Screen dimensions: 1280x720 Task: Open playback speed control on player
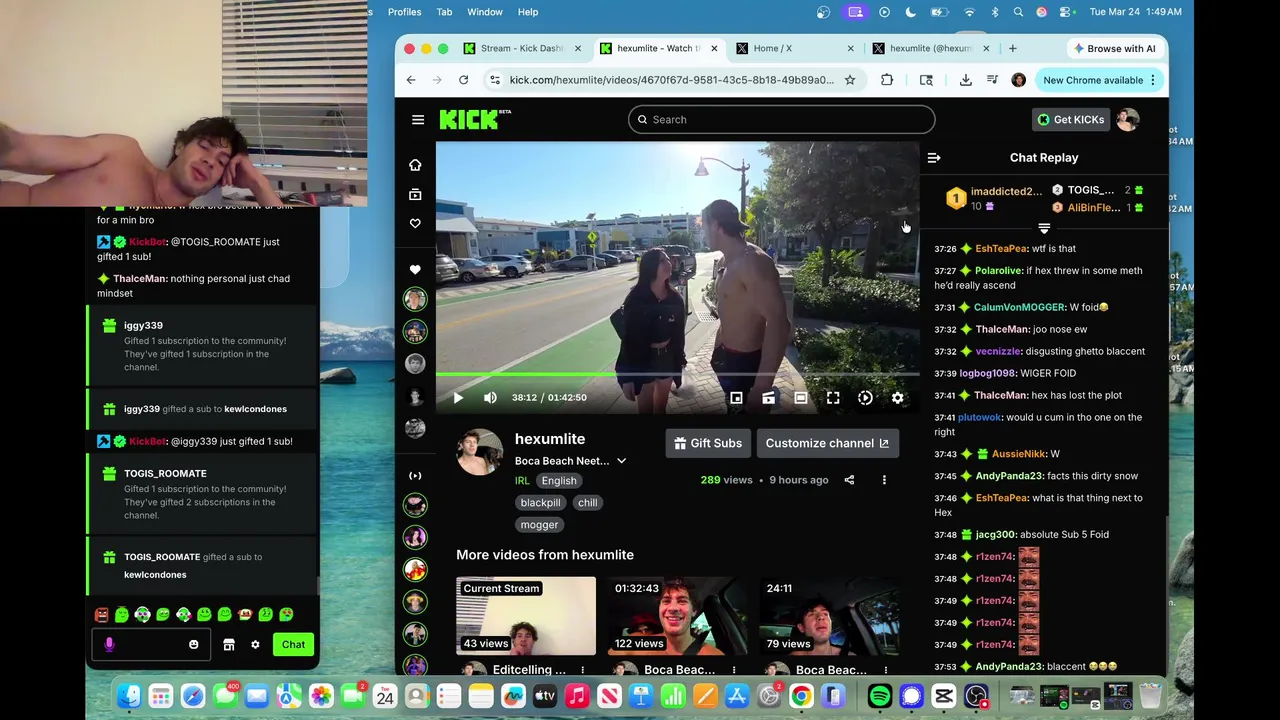pos(865,398)
